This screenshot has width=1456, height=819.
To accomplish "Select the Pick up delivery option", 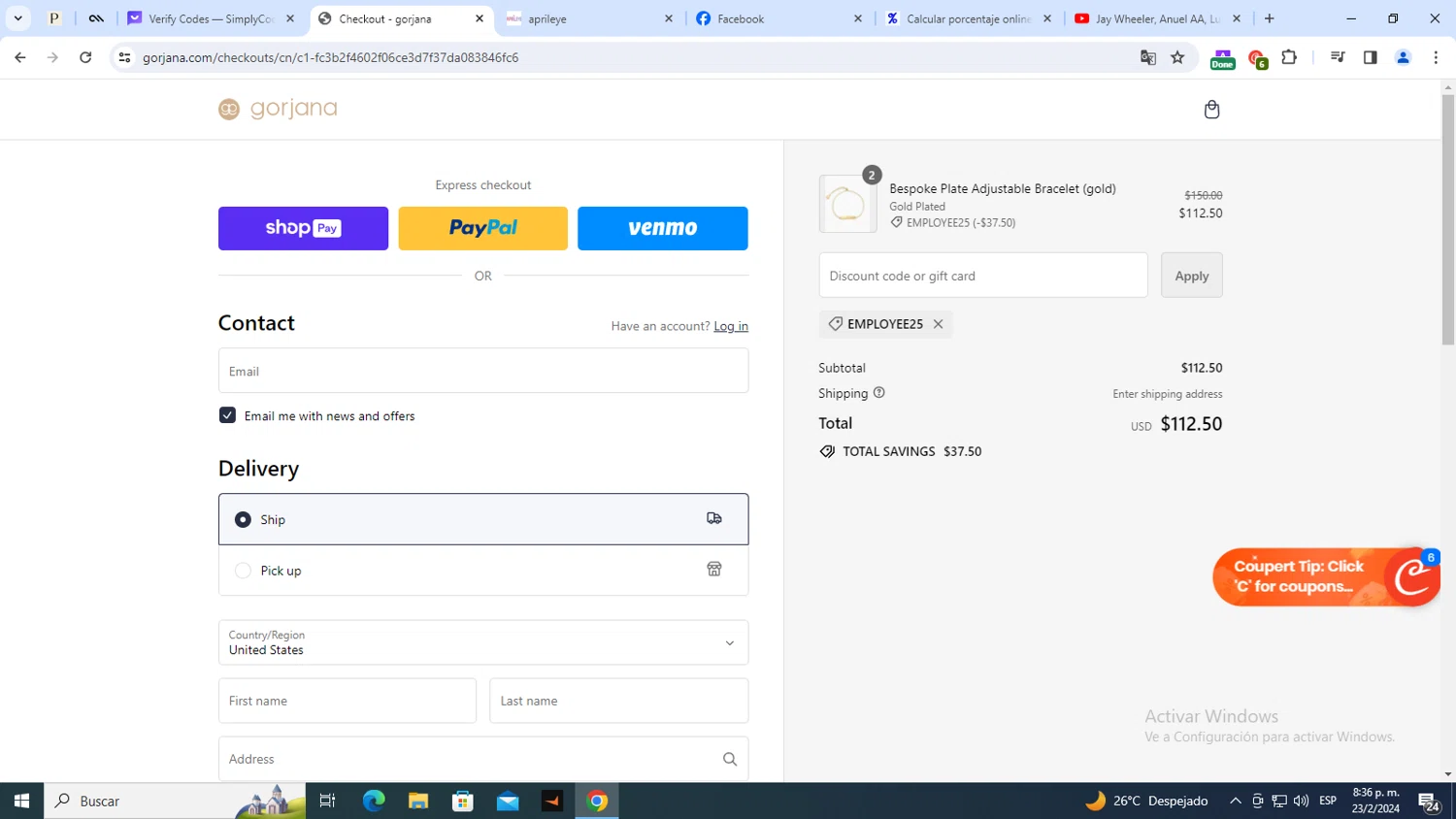I will coord(483,571).
